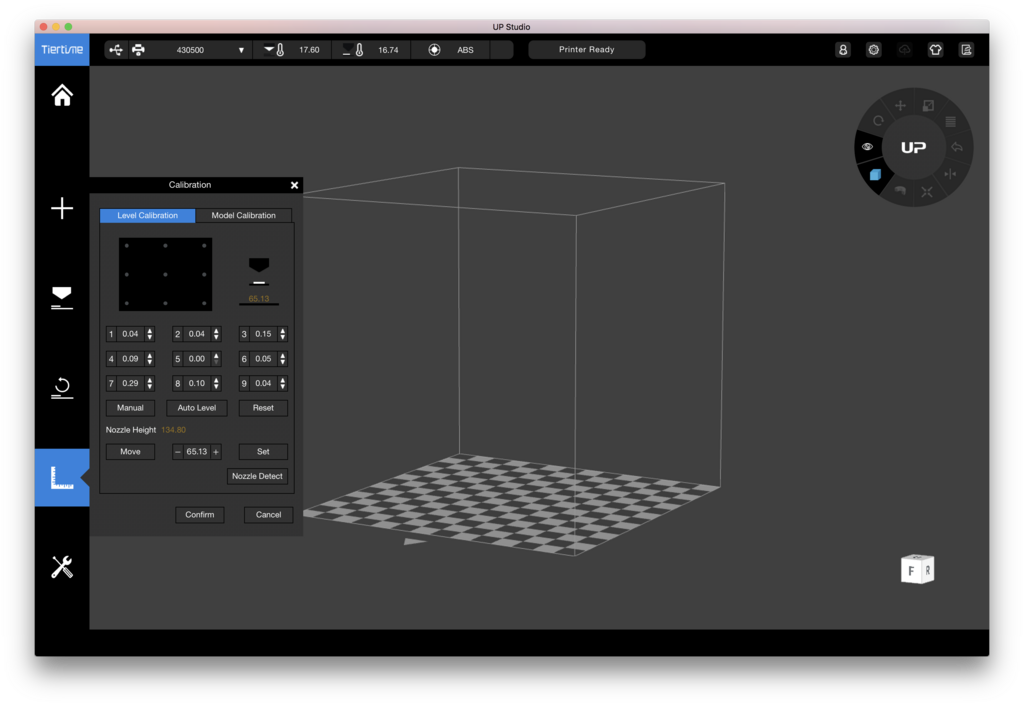Image resolution: width=1024 pixels, height=706 pixels.
Task: Adjust point 1 value stepper (0.04)
Action: [150, 334]
